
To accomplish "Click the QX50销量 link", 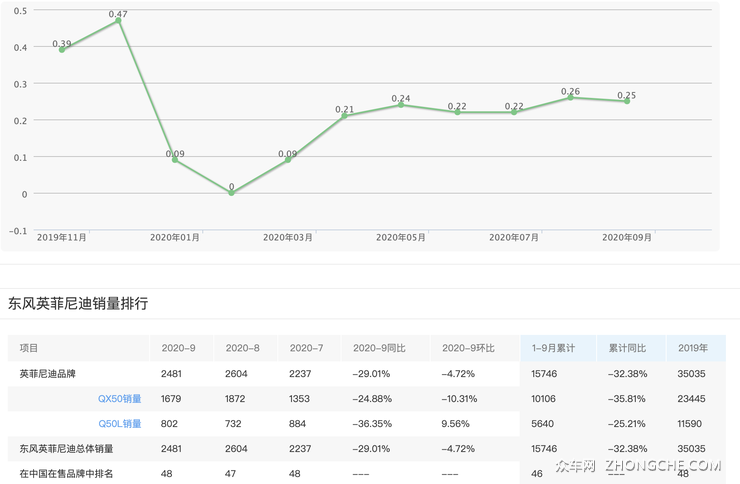I will (119, 398).
